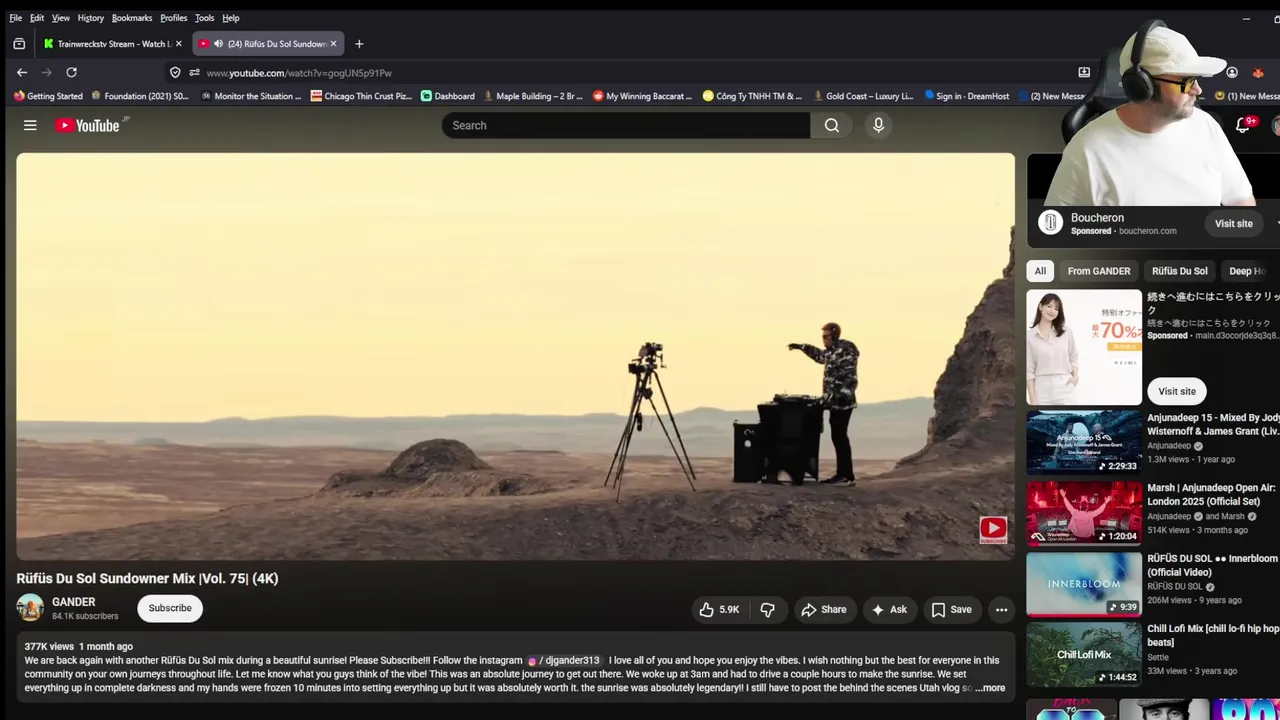
Task: Open the View menu
Action: point(61,18)
